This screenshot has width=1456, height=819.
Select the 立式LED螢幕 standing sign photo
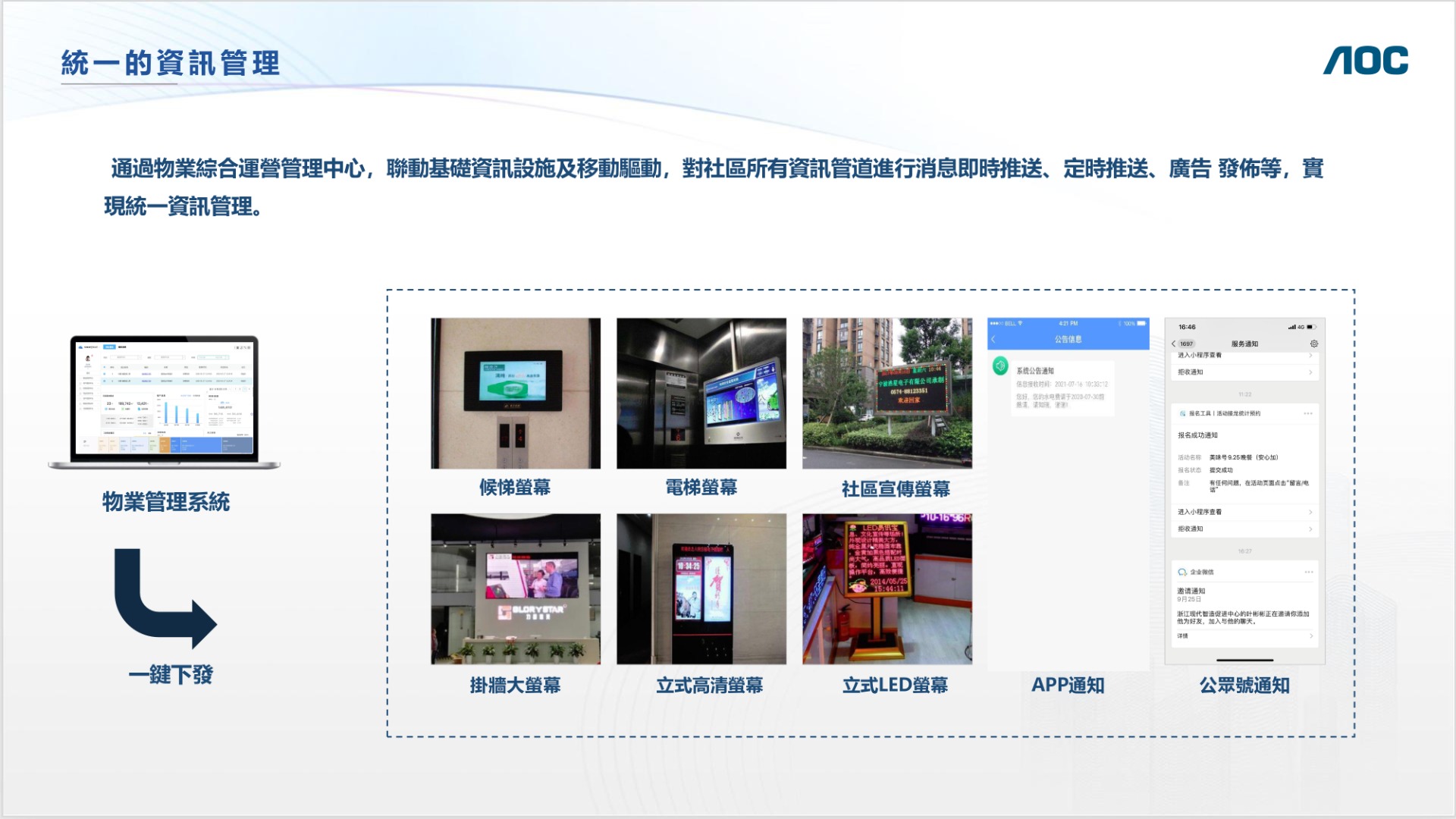[887, 588]
